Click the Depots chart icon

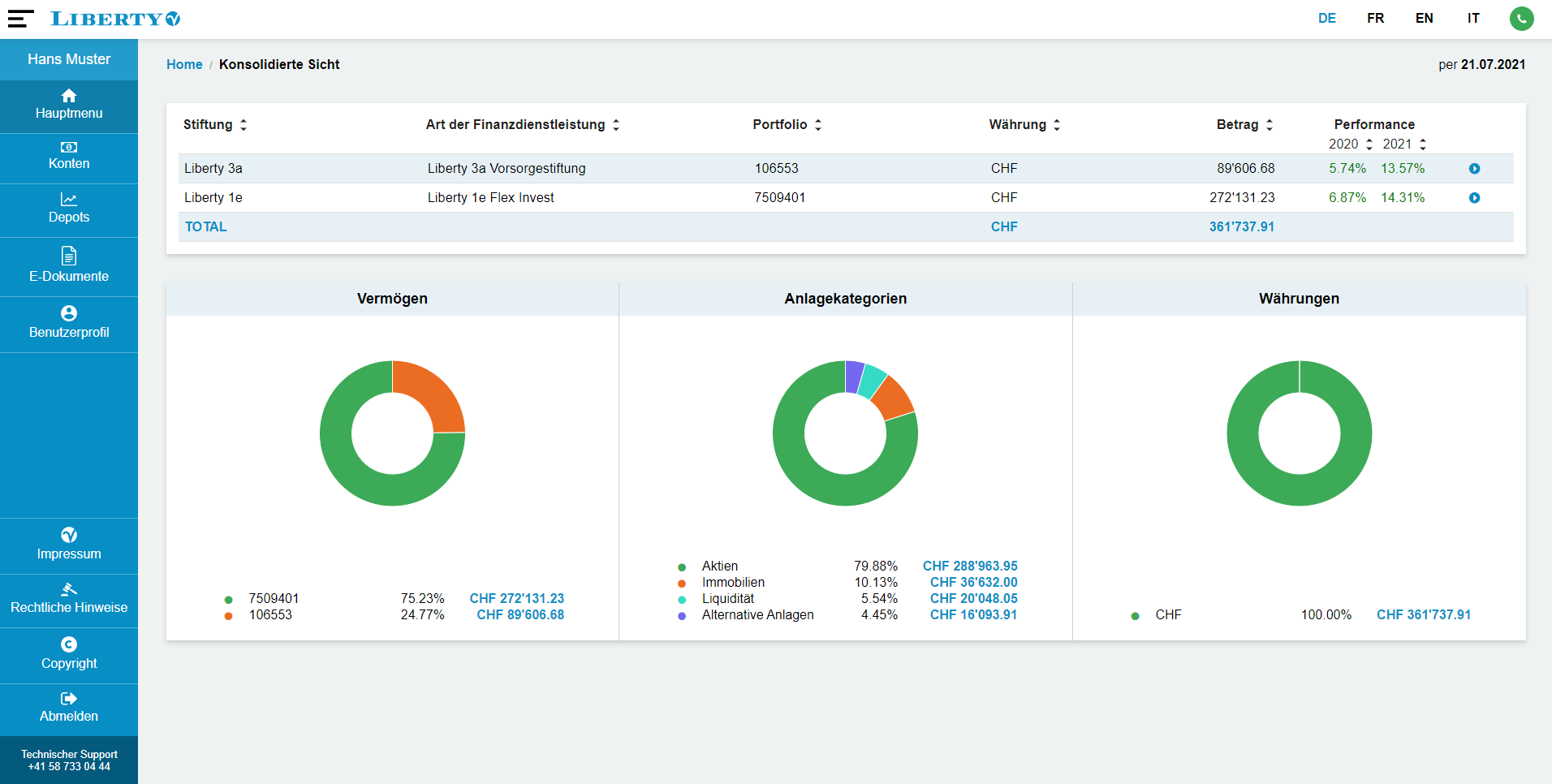(69, 200)
